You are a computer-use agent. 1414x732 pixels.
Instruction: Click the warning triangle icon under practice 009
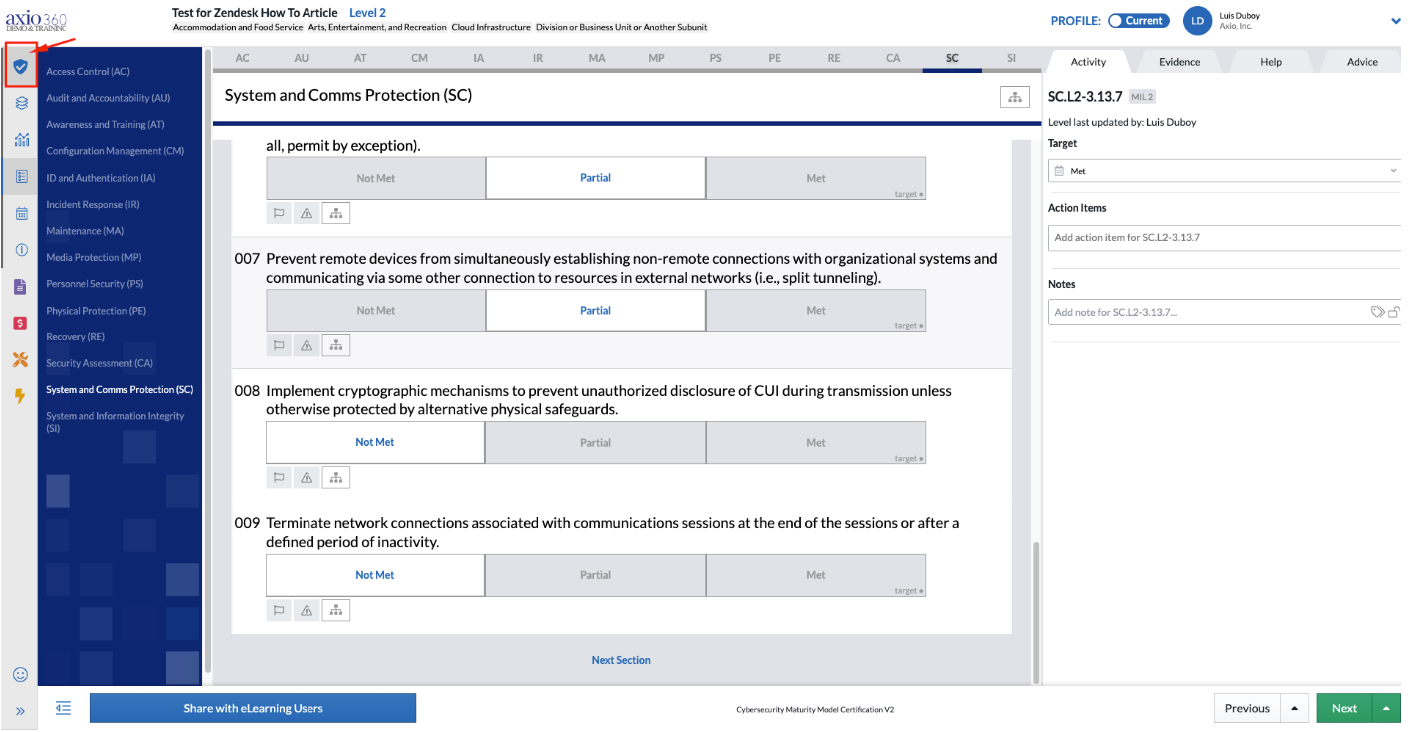[x=307, y=610]
